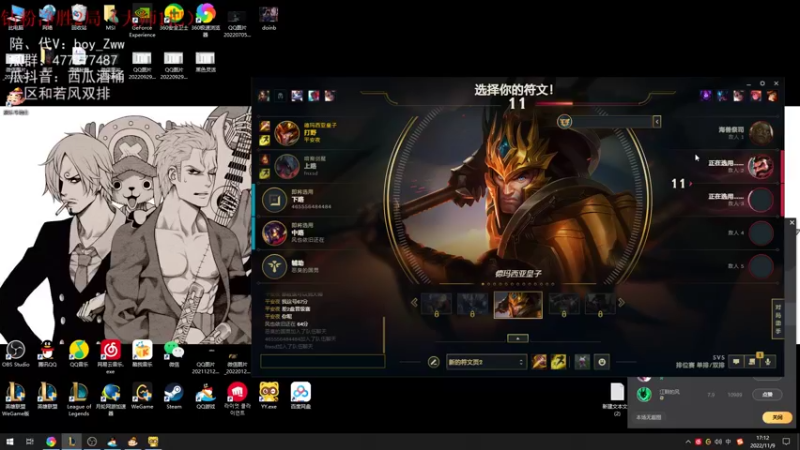Viewport: 800px width, 450px height.
Task: Open WeChat desktop shortcut
Action: (173, 354)
